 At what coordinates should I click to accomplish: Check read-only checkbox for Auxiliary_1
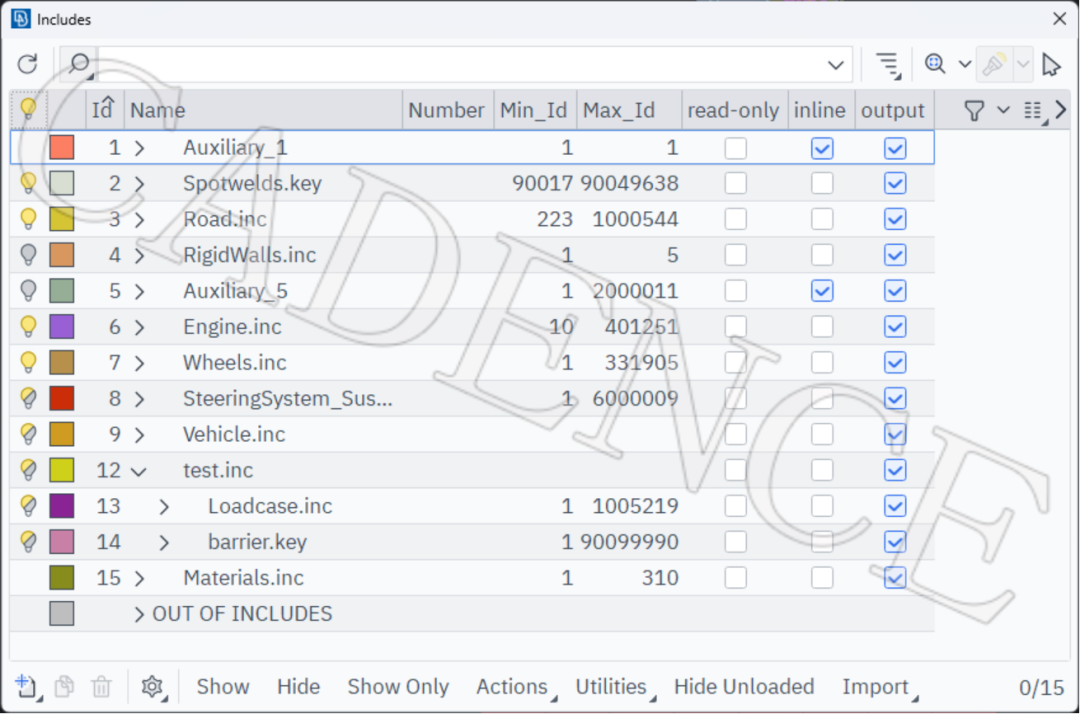tap(736, 148)
